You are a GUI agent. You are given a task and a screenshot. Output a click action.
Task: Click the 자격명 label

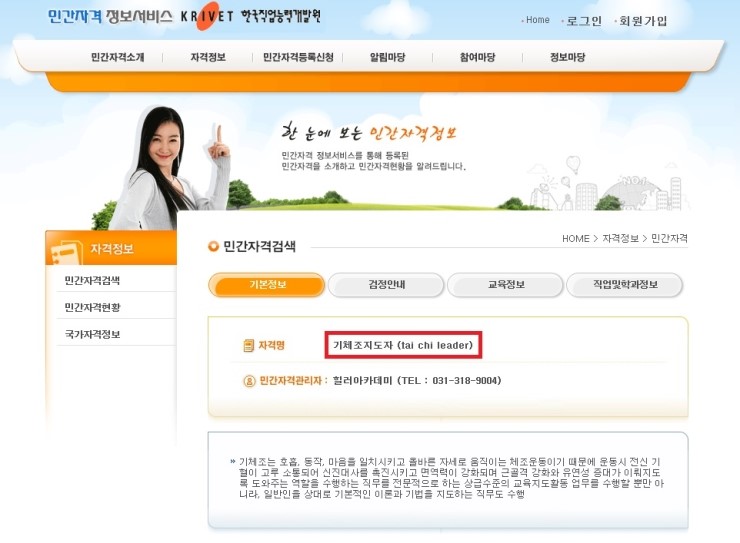[271, 346]
